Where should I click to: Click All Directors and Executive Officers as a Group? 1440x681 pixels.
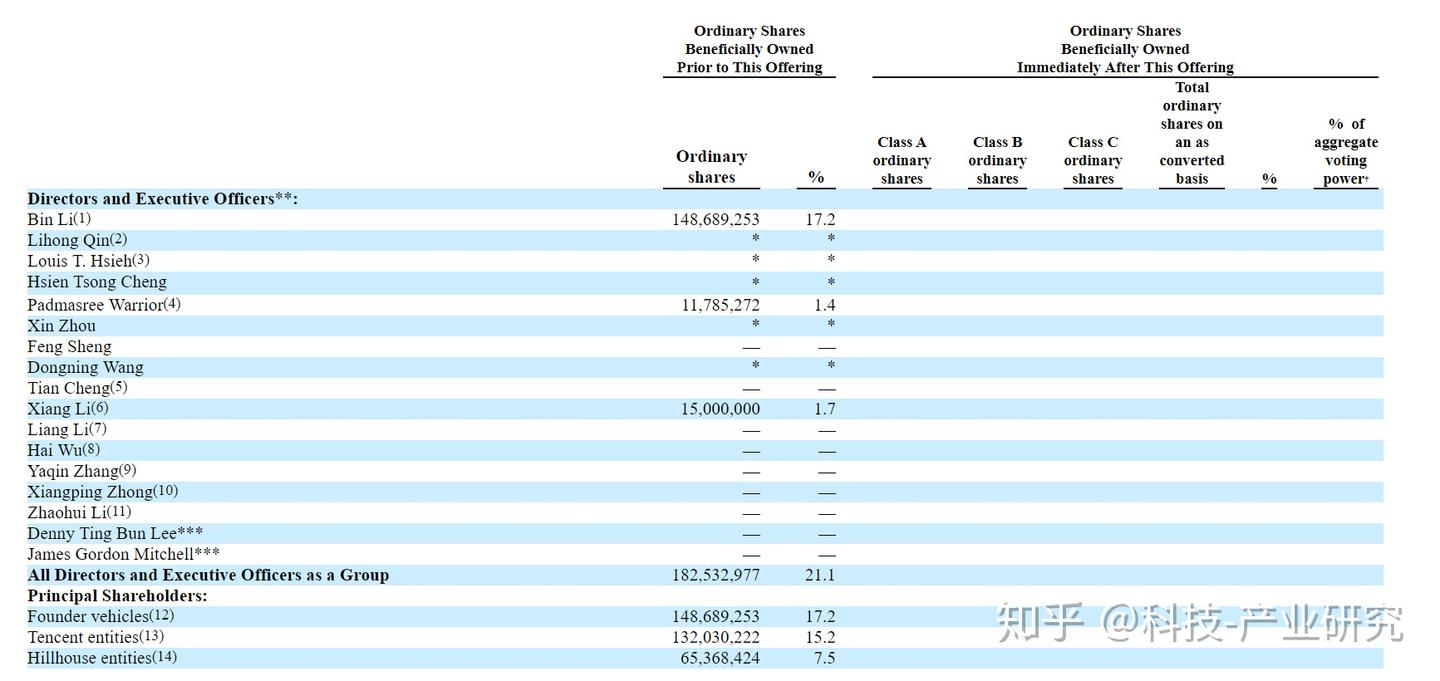coord(208,575)
